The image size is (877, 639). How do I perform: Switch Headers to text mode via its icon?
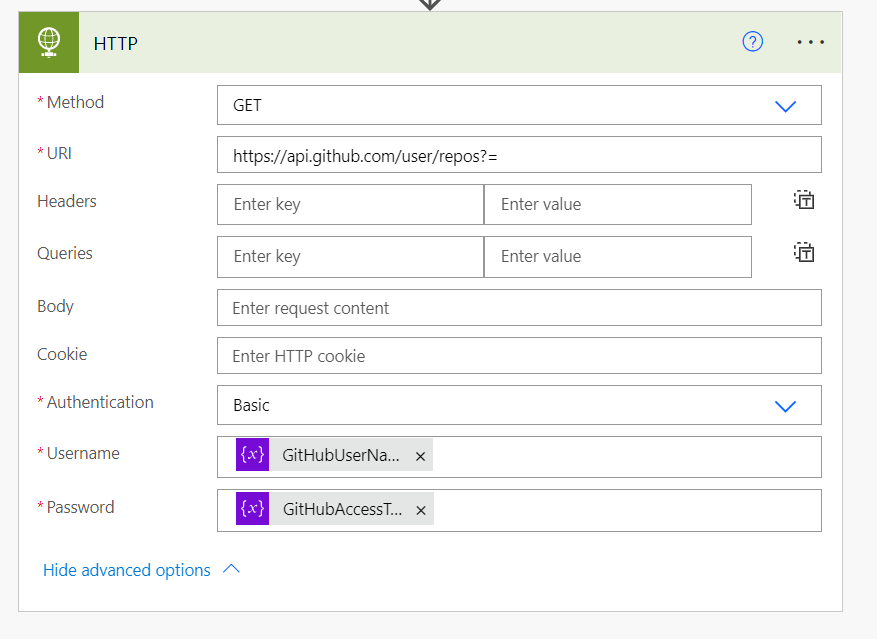click(x=804, y=199)
